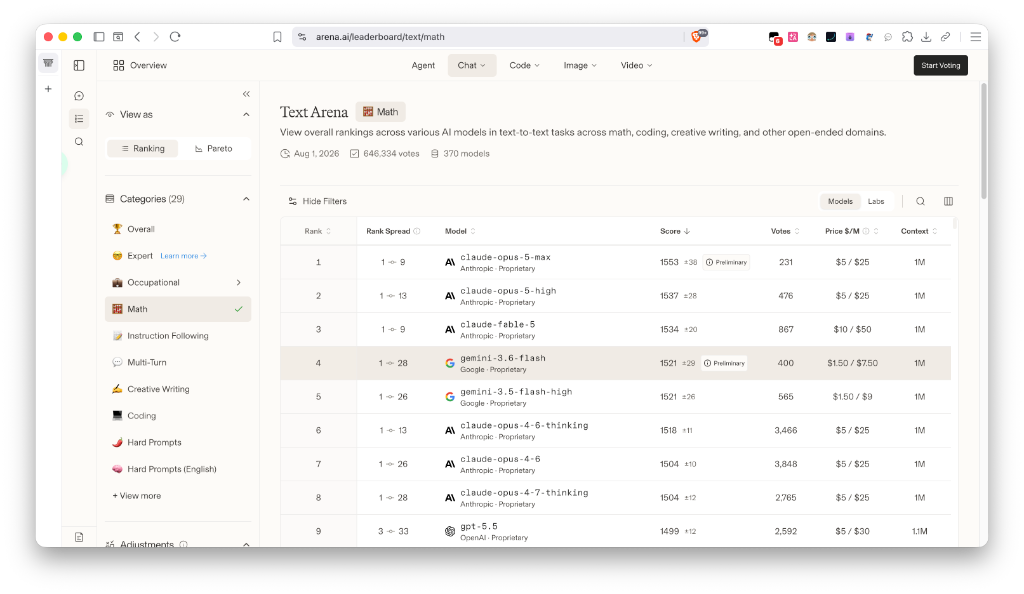1024x594 pixels.
Task: Switch view to Pareto
Action: click(214, 148)
